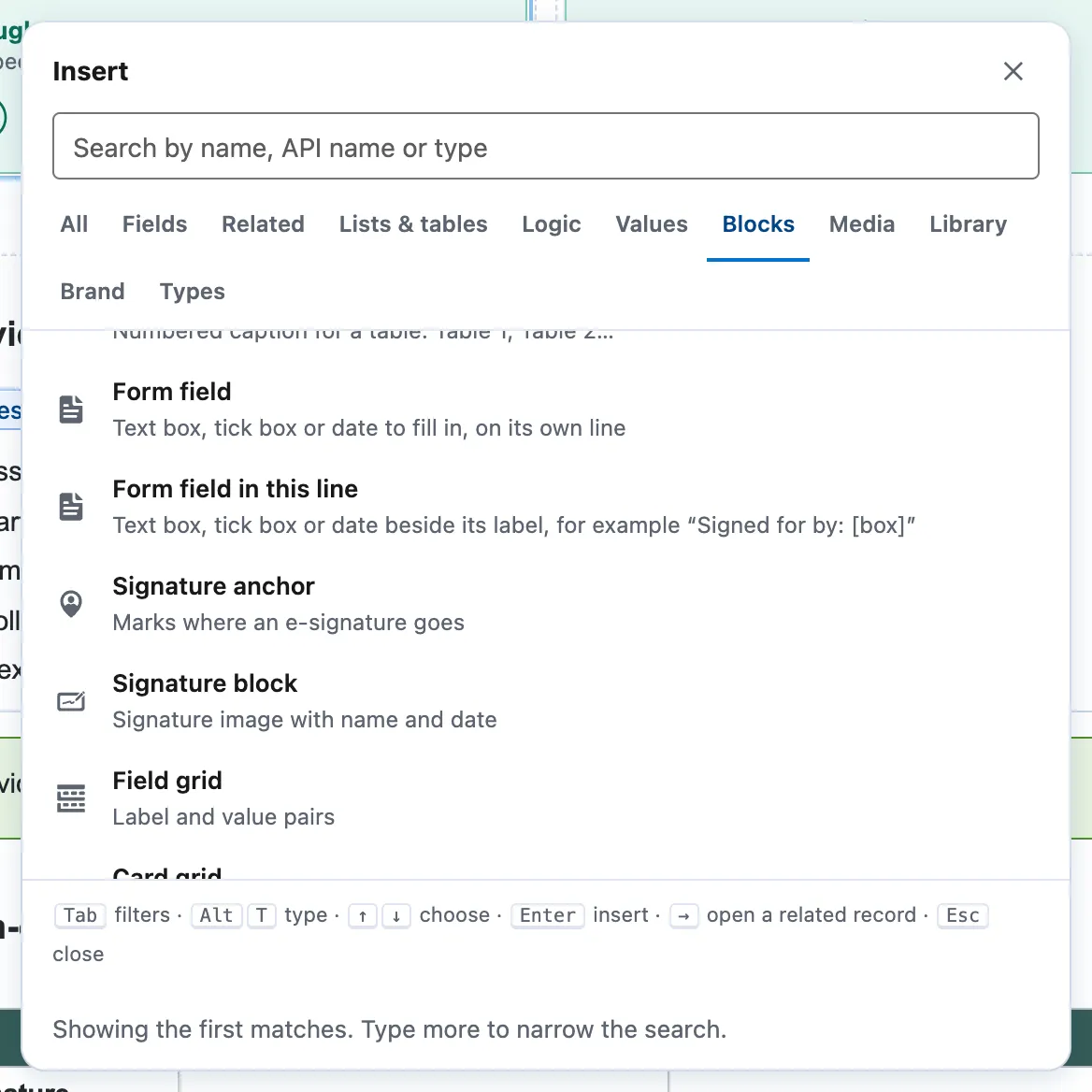This screenshot has width=1092, height=1092.
Task: Show the Lists & tables tab
Action: click(x=413, y=224)
